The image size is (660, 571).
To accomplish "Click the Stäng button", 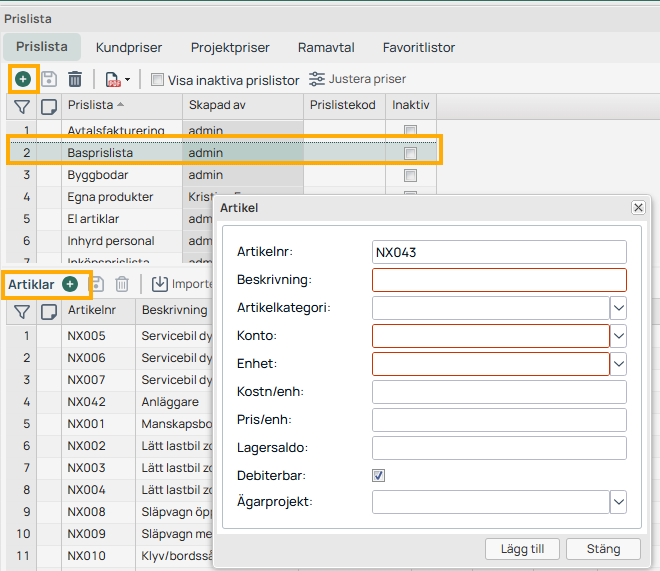I will pyautogui.click(x=603, y=549).
